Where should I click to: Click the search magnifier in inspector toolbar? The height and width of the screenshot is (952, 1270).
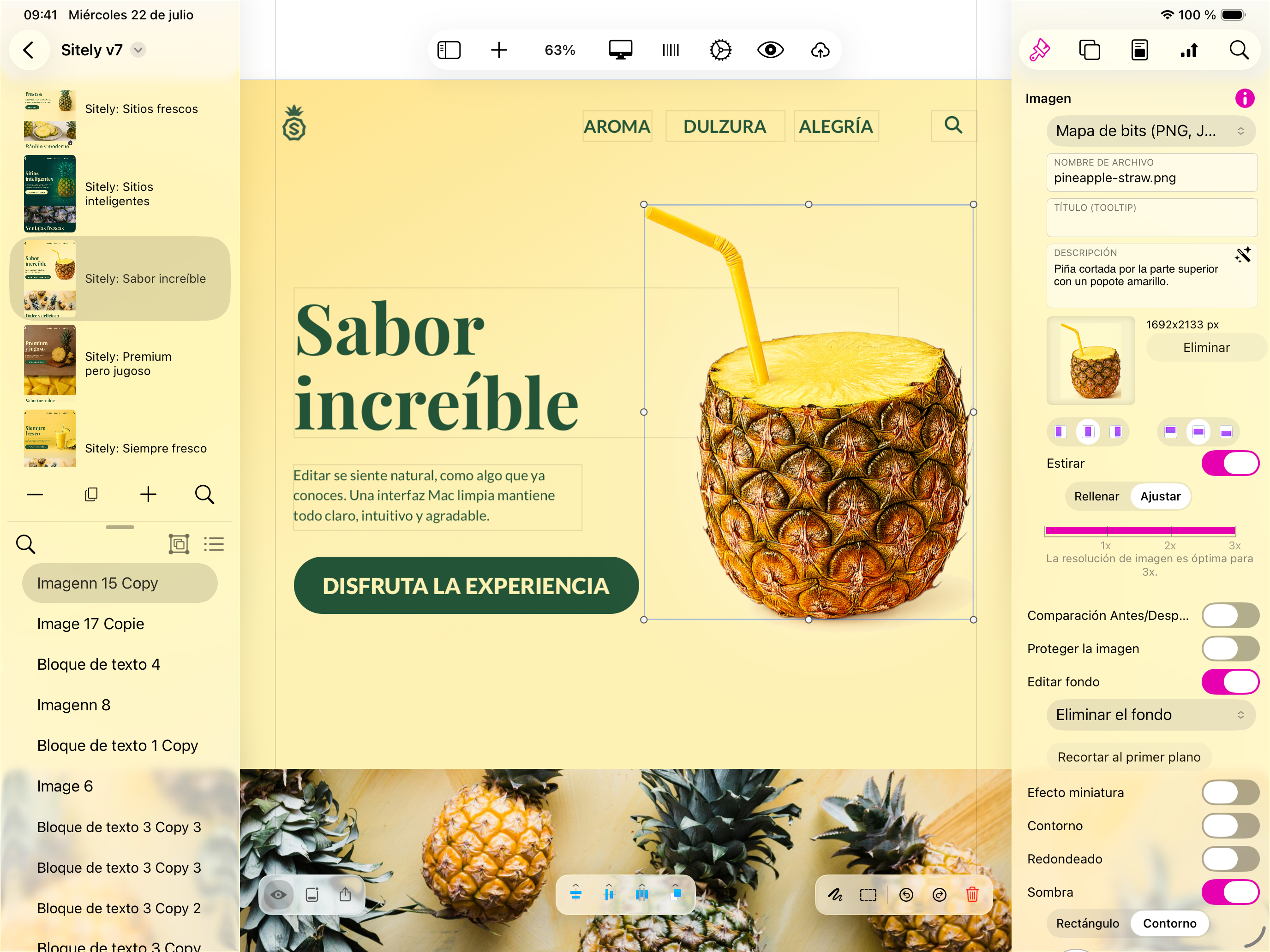(1239, 50)
